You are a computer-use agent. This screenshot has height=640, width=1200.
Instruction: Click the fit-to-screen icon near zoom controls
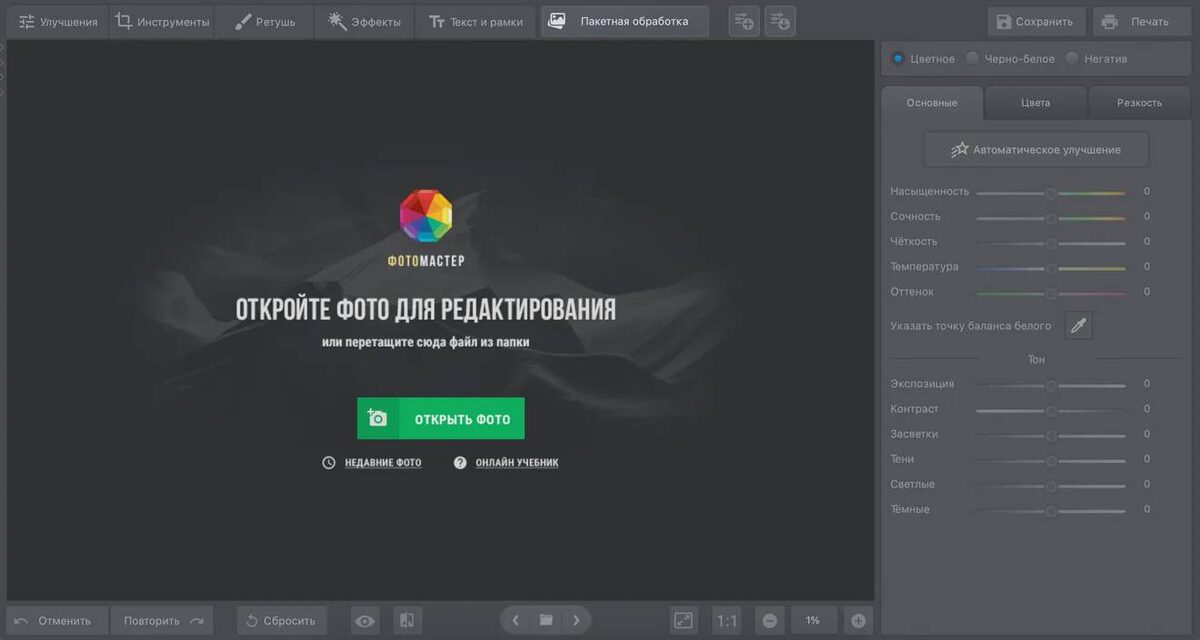point(683,620)
